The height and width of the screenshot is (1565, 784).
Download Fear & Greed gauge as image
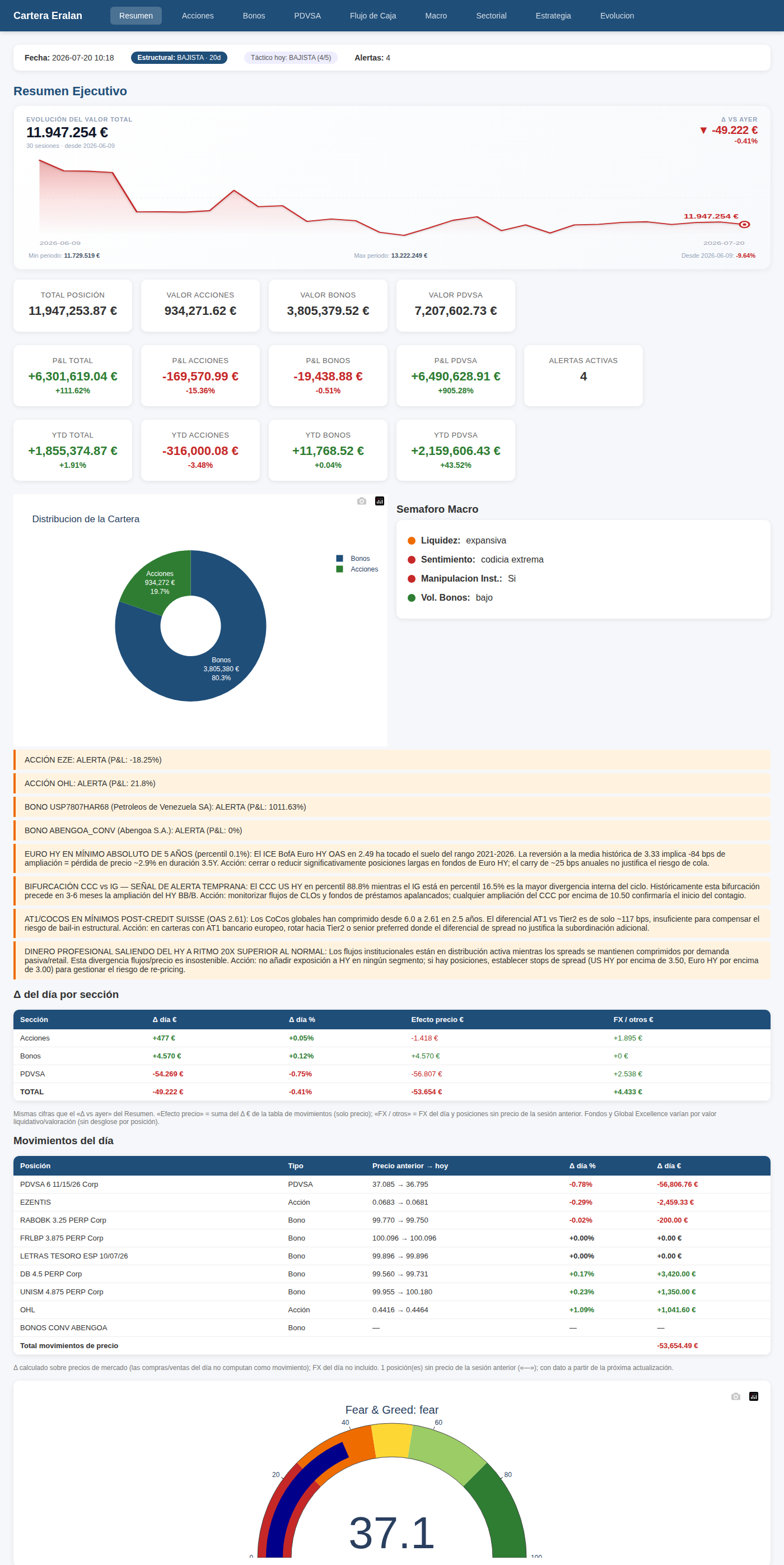[735, 1396]
